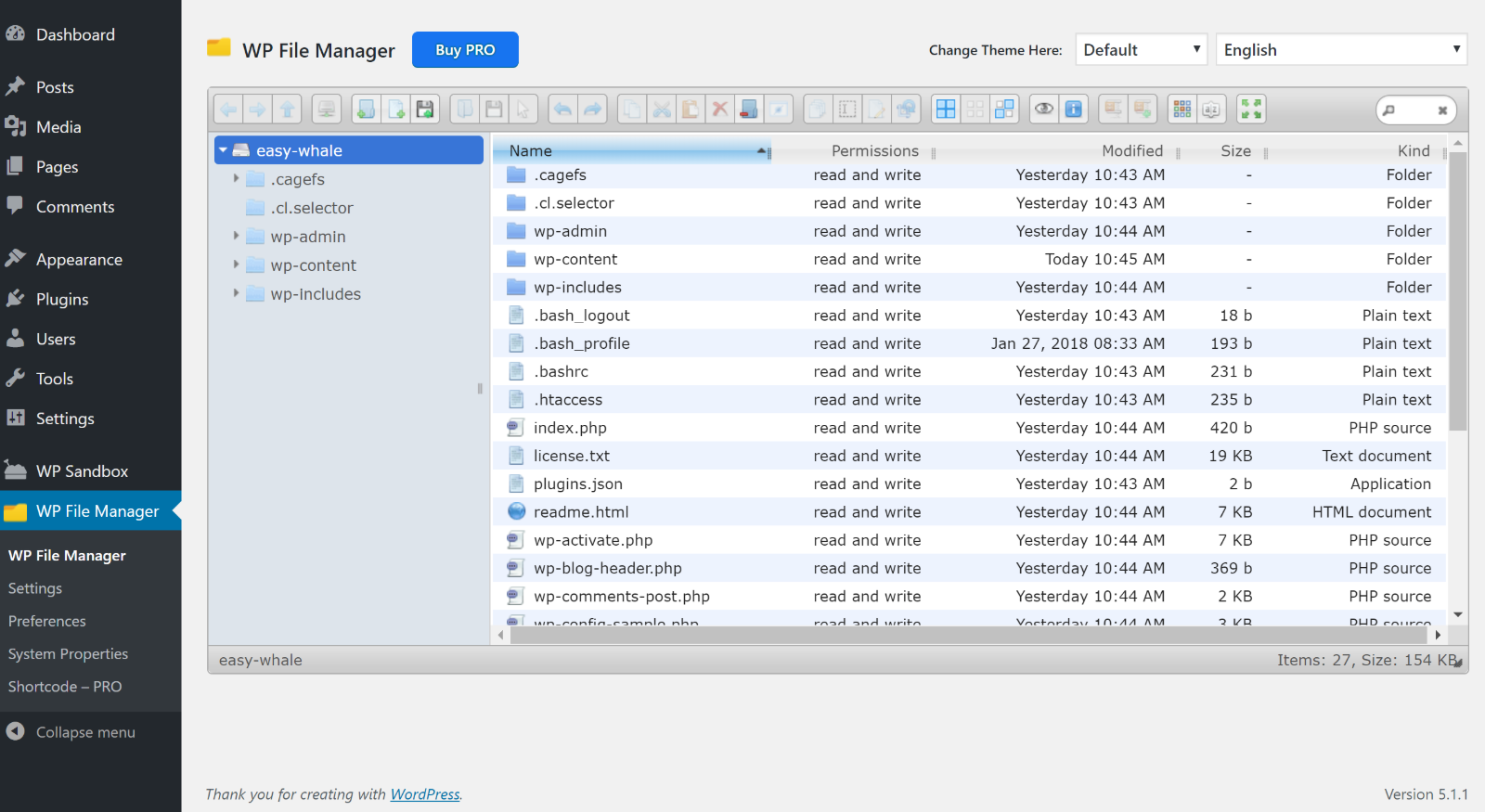Click the cut scissors icon
Image resolution: width=1485 pixels, height=812 pixels.
(662, 110)
